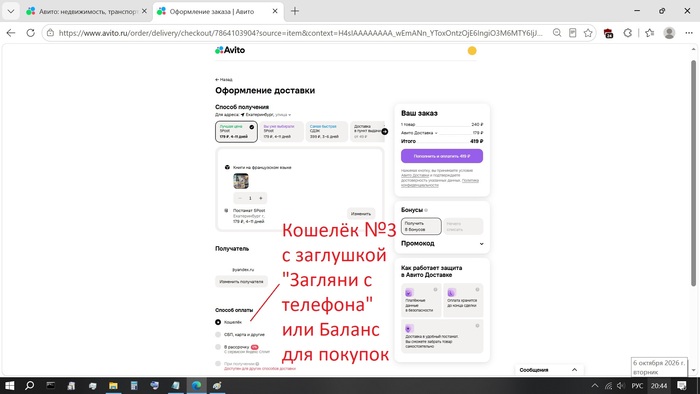The width and height of the screenshot is (700, 394).
Task: Select the Вы уже выбирали 5Post option
Action: pos(282,132)
